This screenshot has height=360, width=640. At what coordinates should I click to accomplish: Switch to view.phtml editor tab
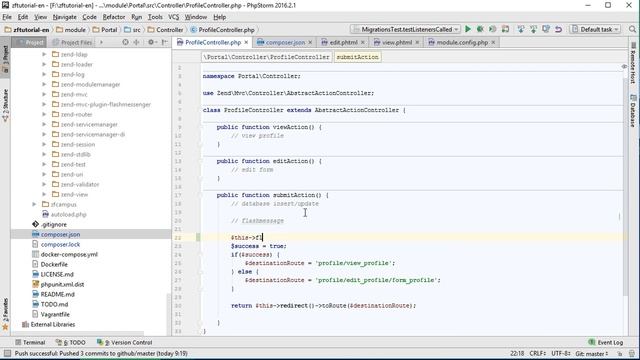(x=396, y=42)
